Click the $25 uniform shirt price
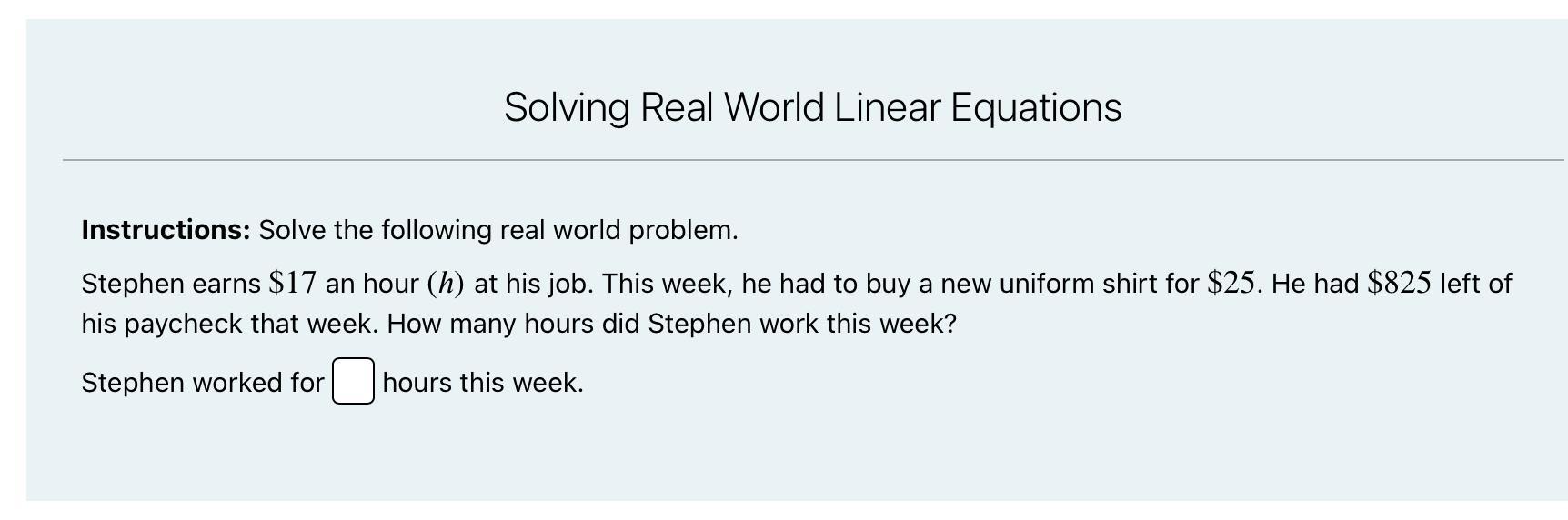This screenshot has height=520, width=1568. point(1231,283)
